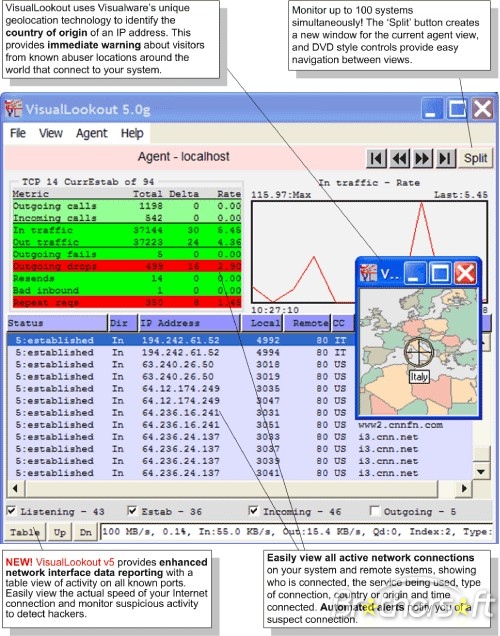500x636 pixels.
Task: Click the map popup window's title icon
Action: (368, 273)
